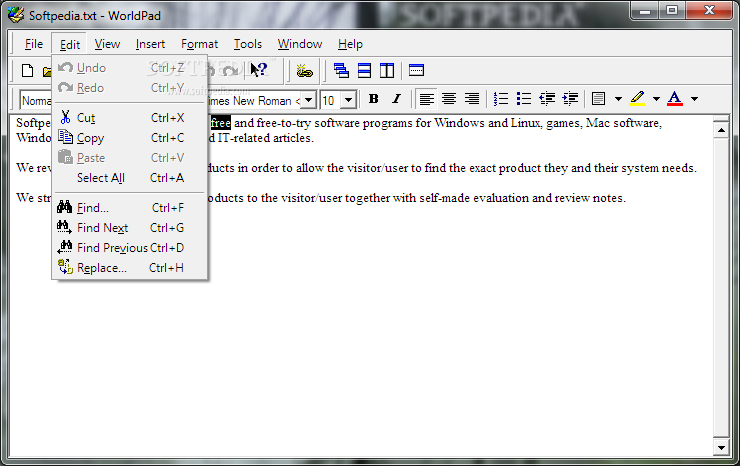
Task: Click the paragraph border icon
Action: pyautogui.click(x=598, y=99)
